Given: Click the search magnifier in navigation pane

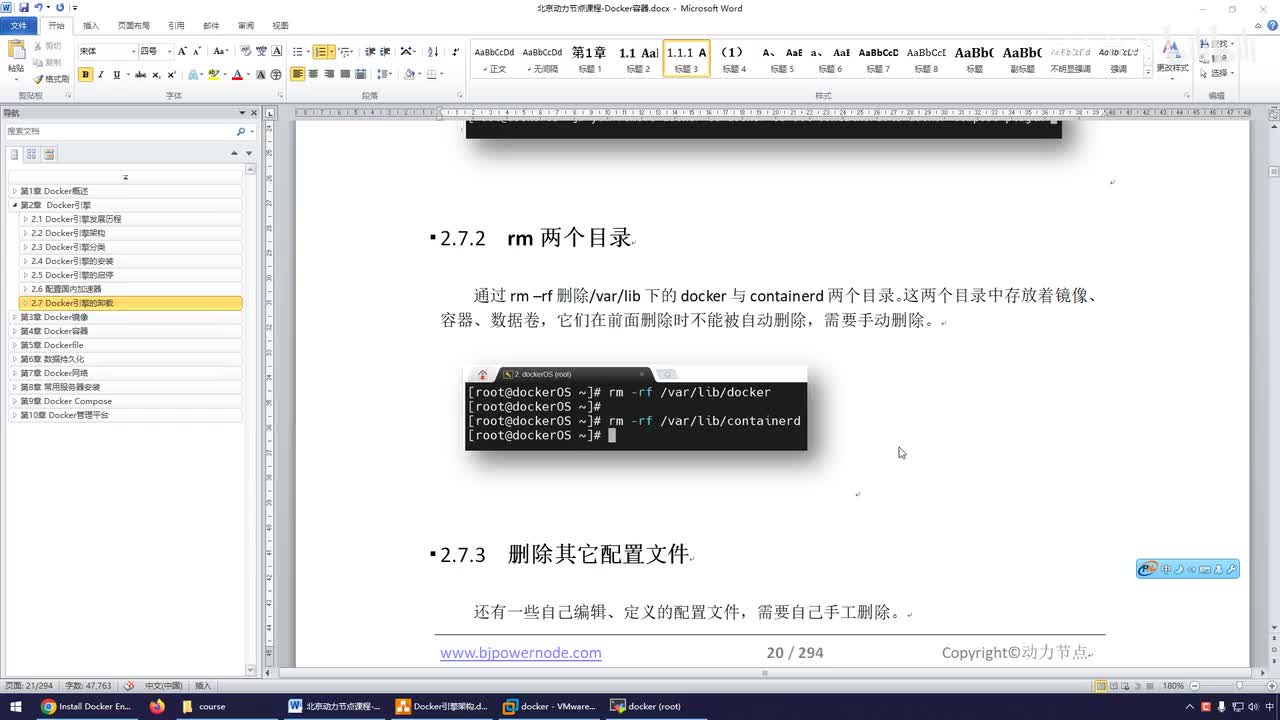Looking at the screenshot, I should click(x=240, y=132).
